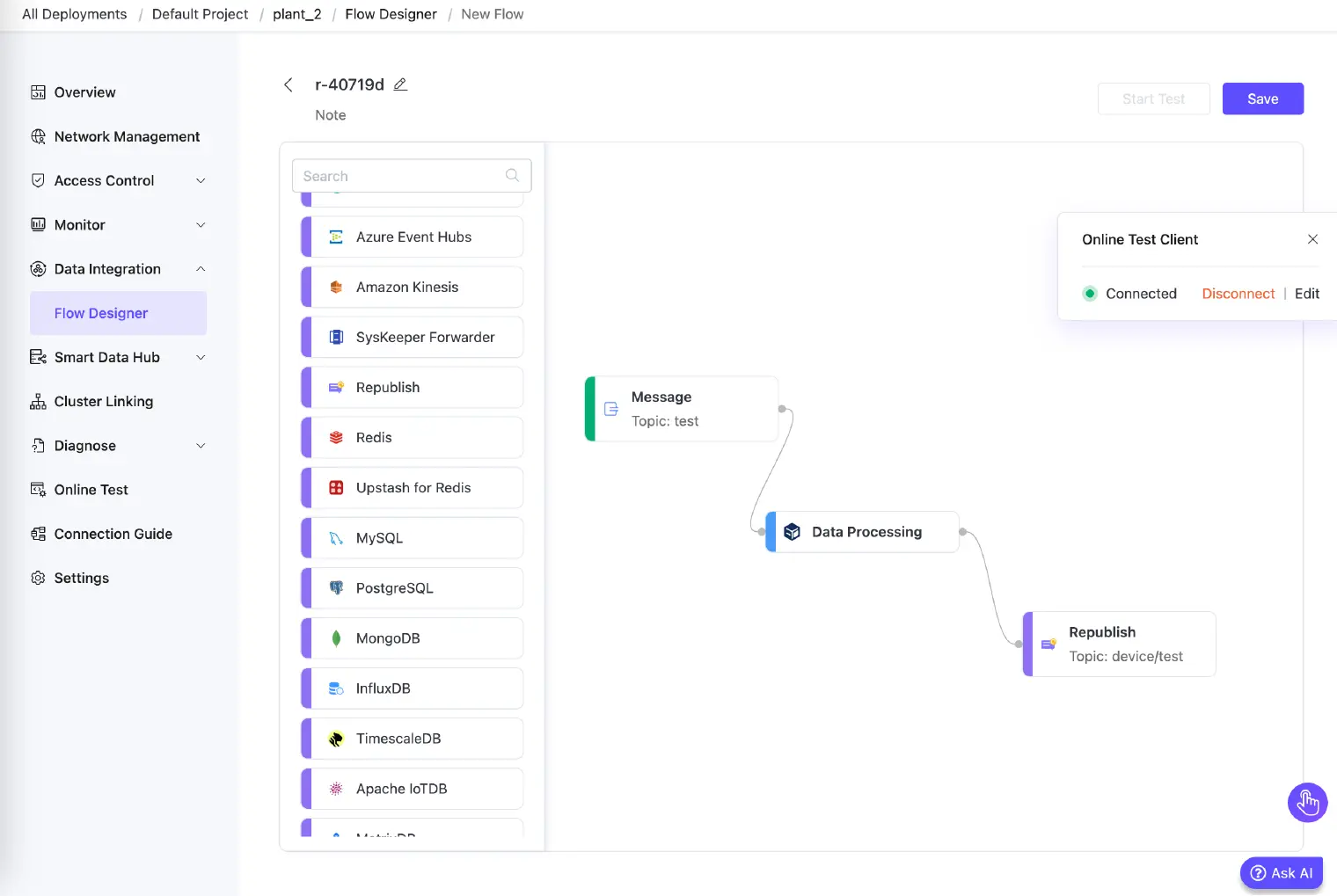Screen dimensions: 1337x896
Task: Click the TimescaleDB icon
Action: 336,739
